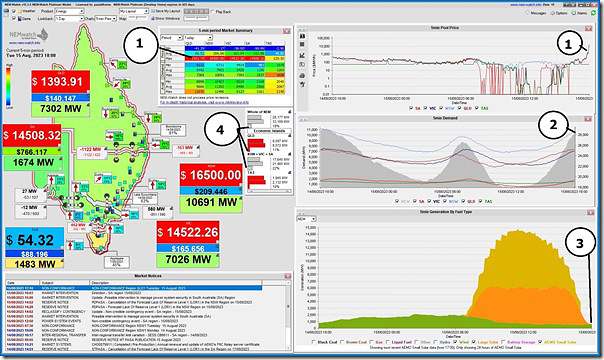Open the Product dropdown

pos(69,11)
